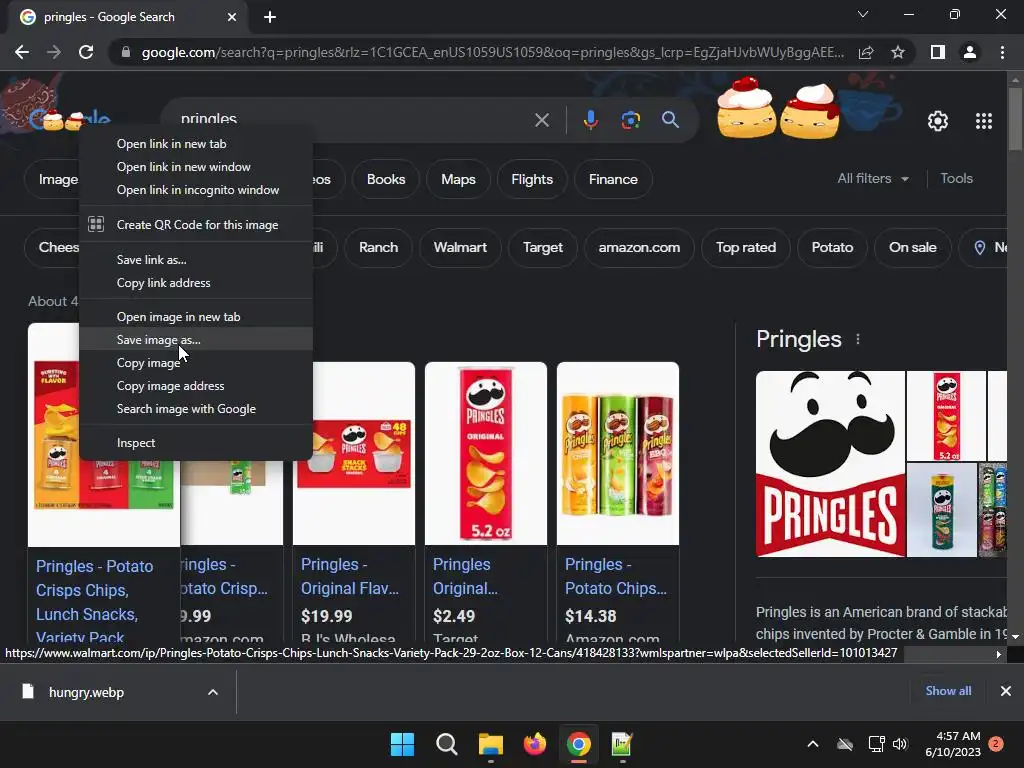
Task: Expand options for hungry.webp download
Action: point(213,692)
